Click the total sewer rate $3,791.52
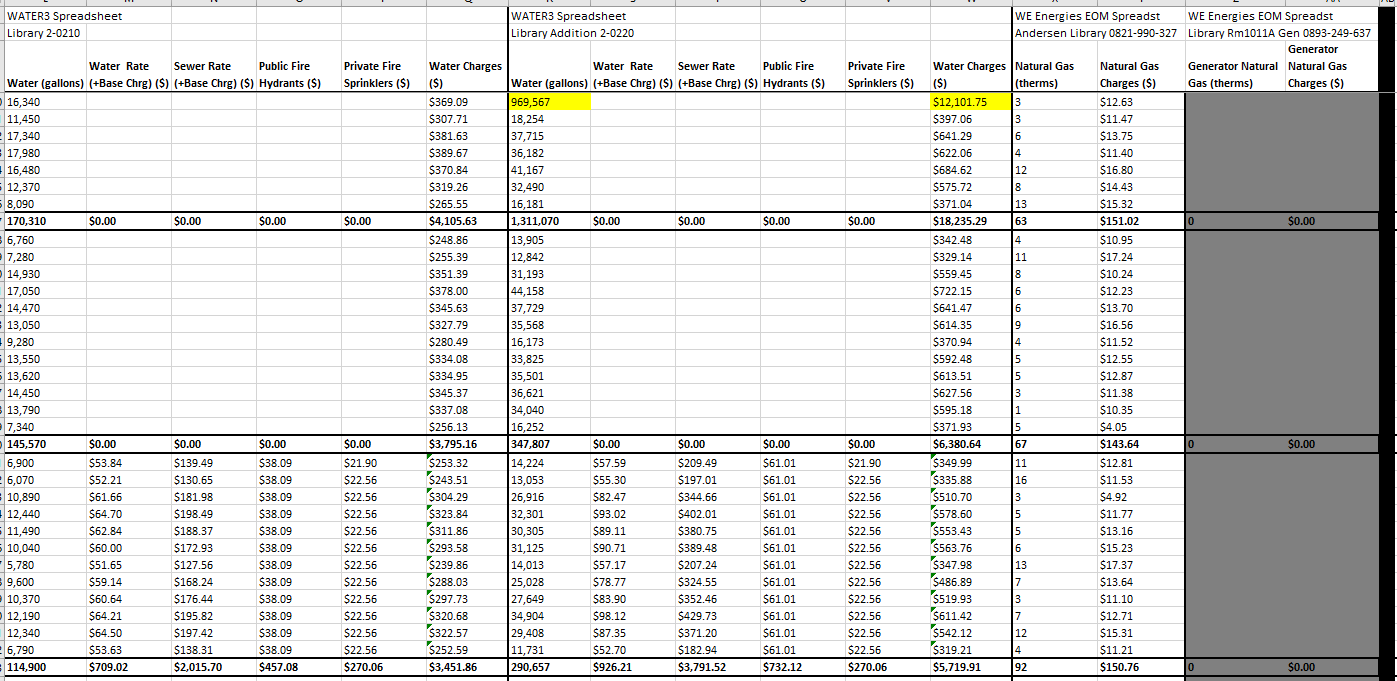 717,667
